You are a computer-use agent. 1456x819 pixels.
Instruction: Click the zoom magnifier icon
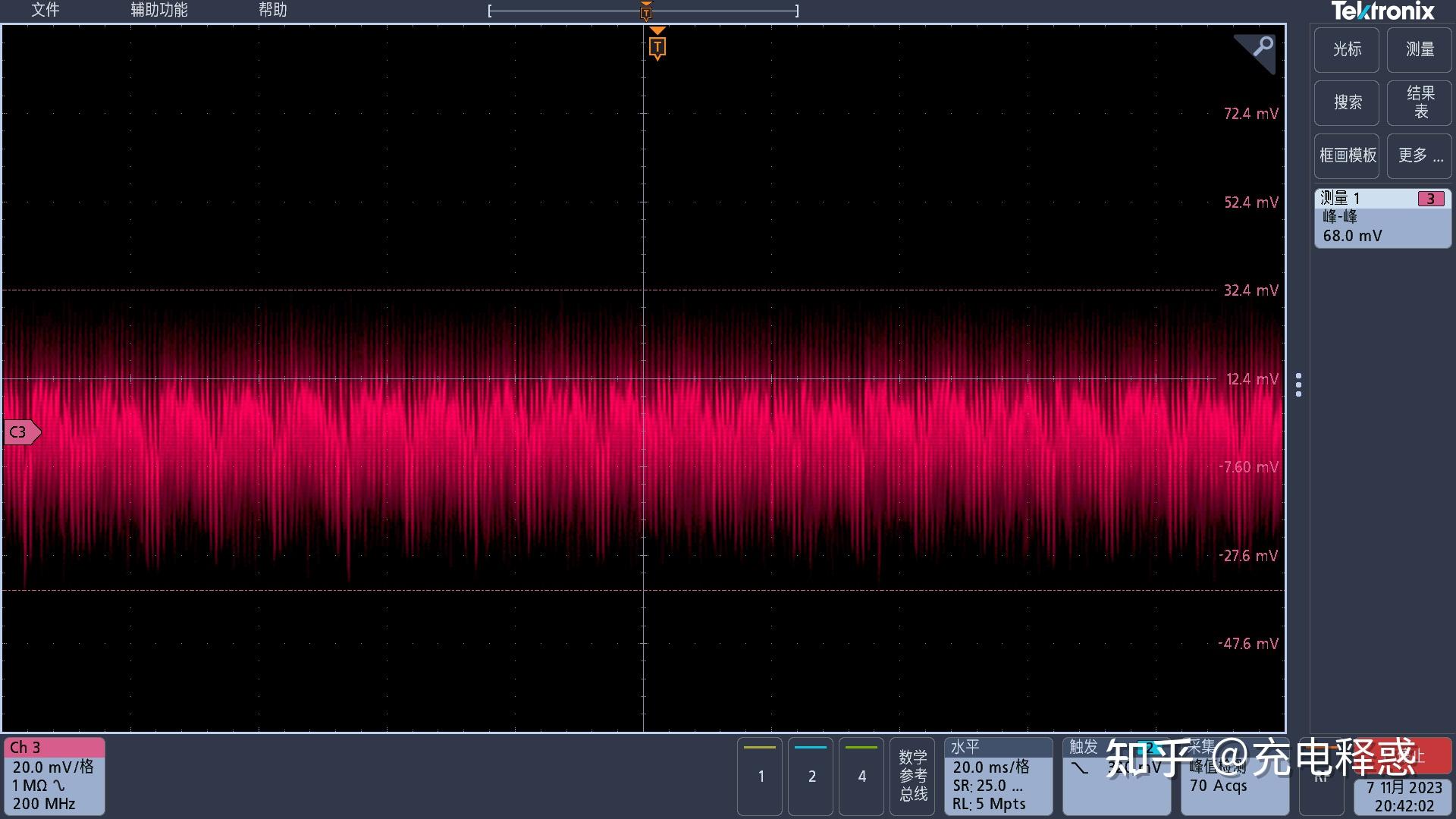click(x=1261, y=49)
